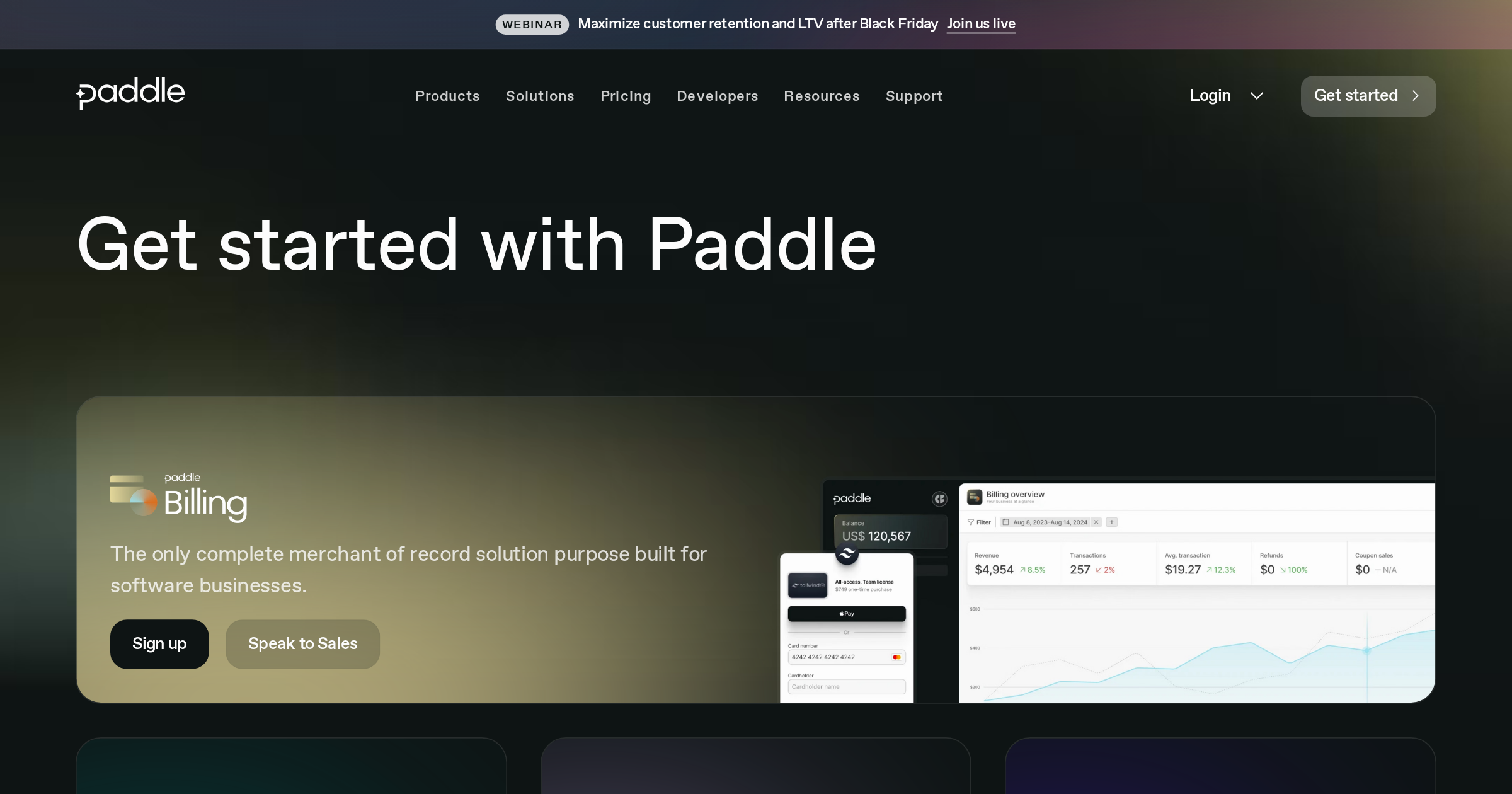The image size is (1512, 794).
Task: Click the Billing overview title
Action: [x=1015, y=494]
